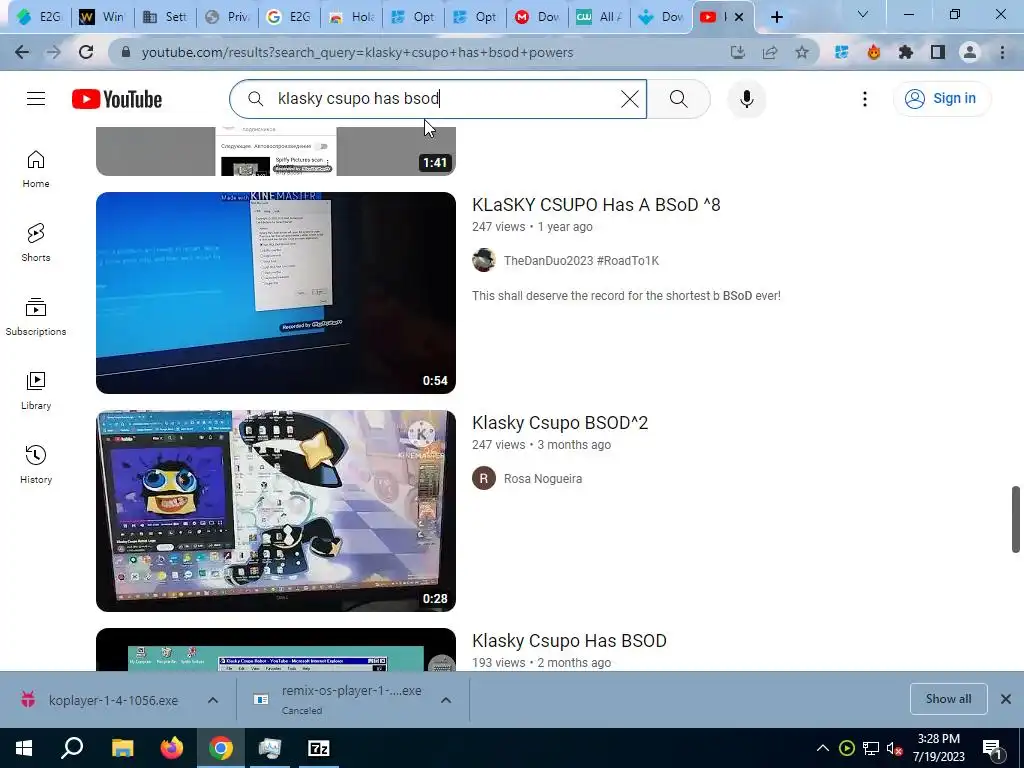Open video title Klasky Csupo BSOD^2

coord(560,423)
